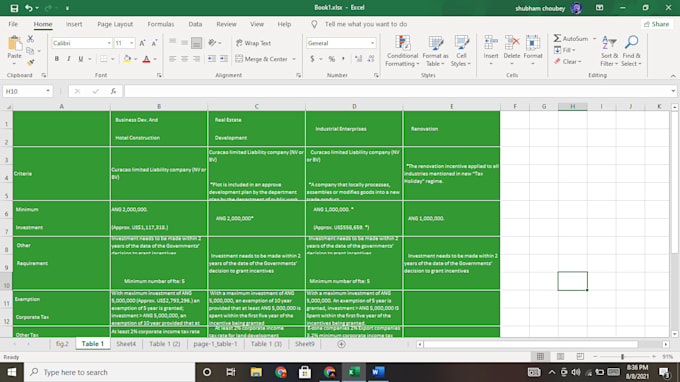Open Format as Table gallery
Screen dimensions: 680x382
(435, 51)
